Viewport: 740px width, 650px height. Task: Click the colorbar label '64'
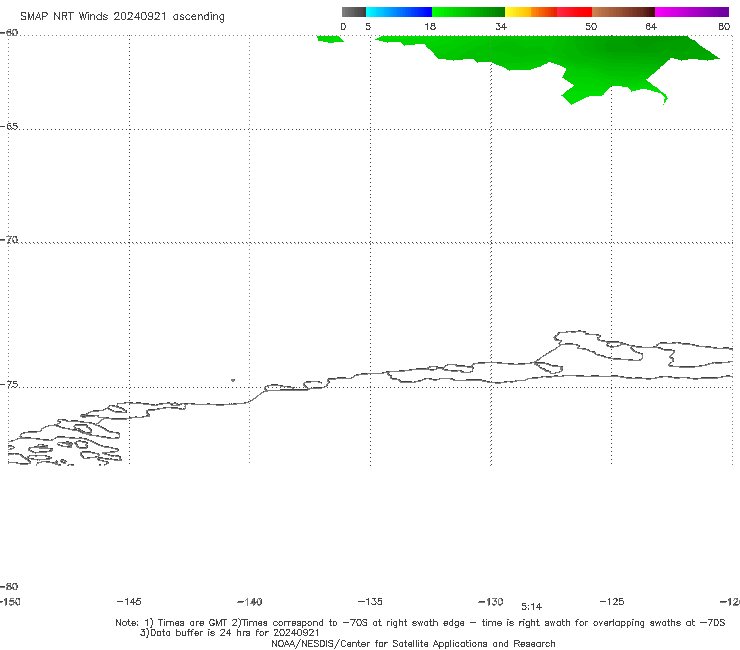click(651, 27)
